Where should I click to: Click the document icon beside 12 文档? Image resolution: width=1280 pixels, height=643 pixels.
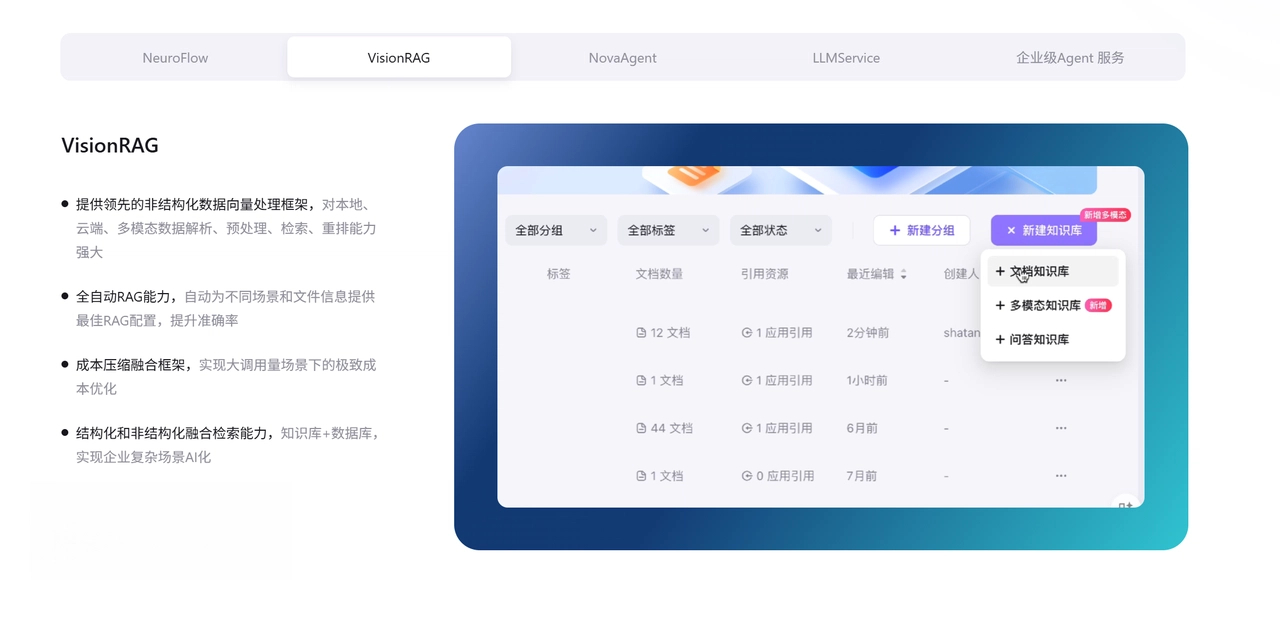[641, 333]
